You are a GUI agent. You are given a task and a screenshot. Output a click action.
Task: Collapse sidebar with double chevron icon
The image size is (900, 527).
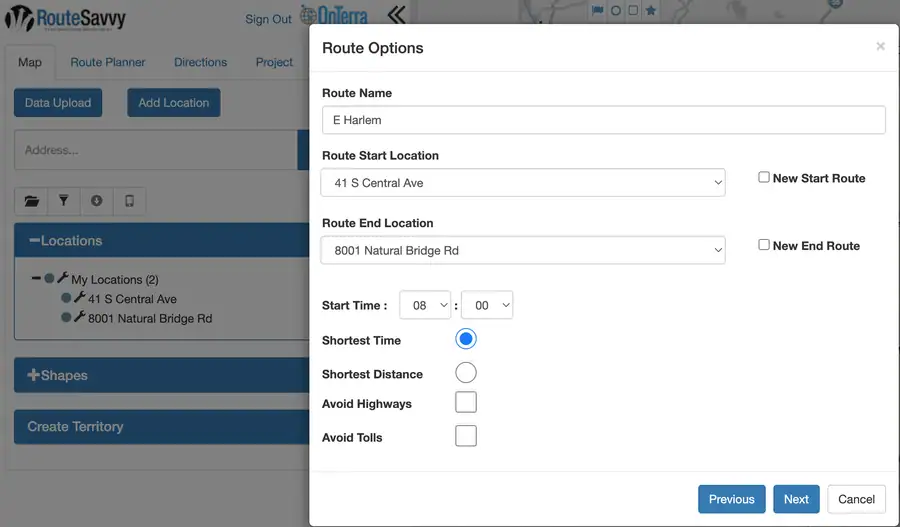[397, 14]
